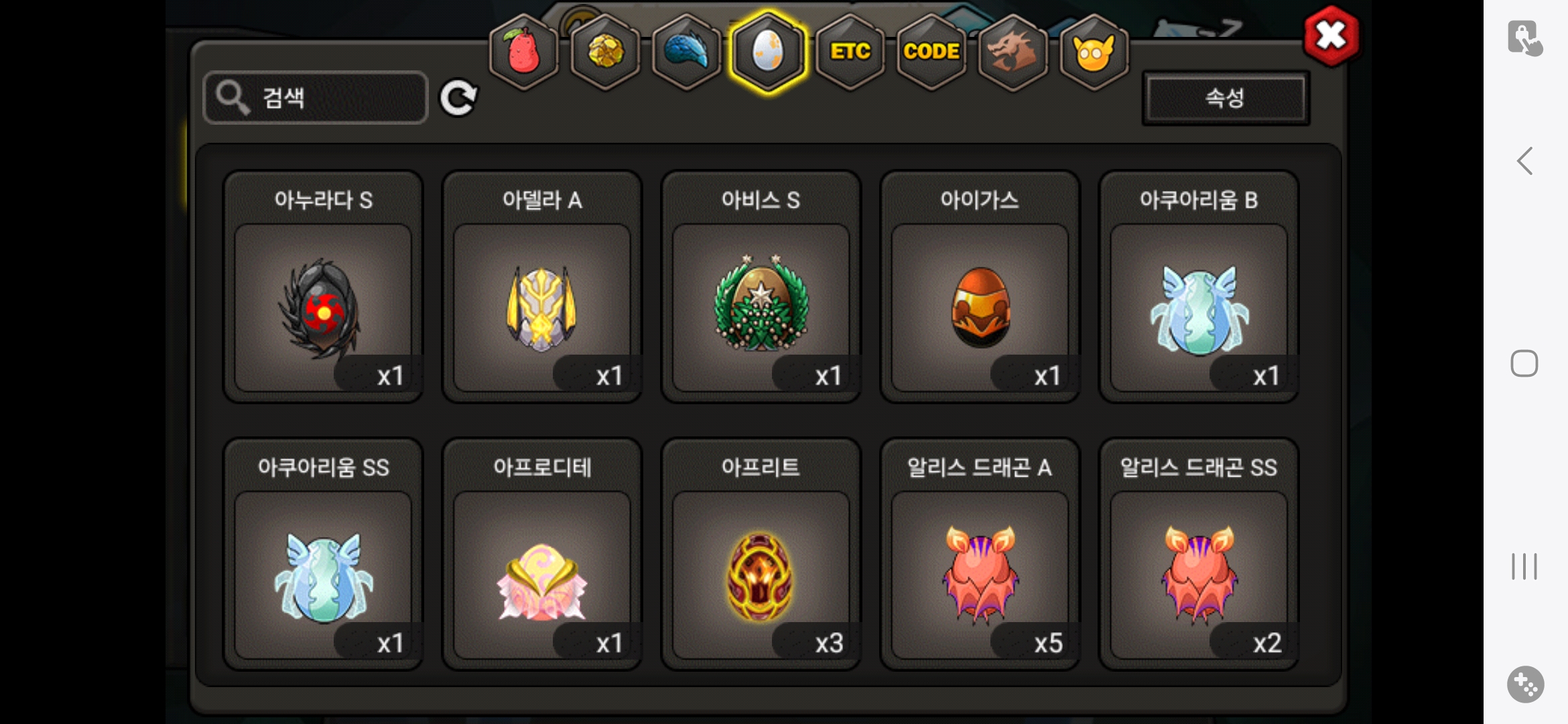Open the yellow owl mask tab
Viewport: 1568px width, 724px height.
(x=1094, y=52)
